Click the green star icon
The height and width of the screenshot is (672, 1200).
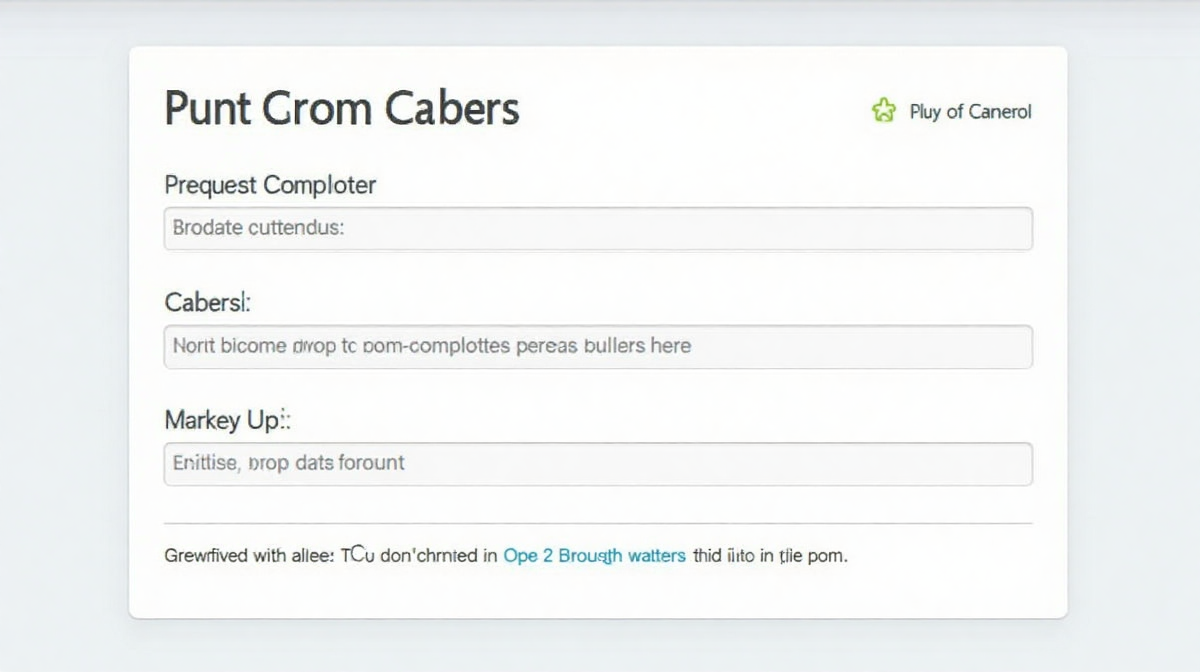(884, 110)
